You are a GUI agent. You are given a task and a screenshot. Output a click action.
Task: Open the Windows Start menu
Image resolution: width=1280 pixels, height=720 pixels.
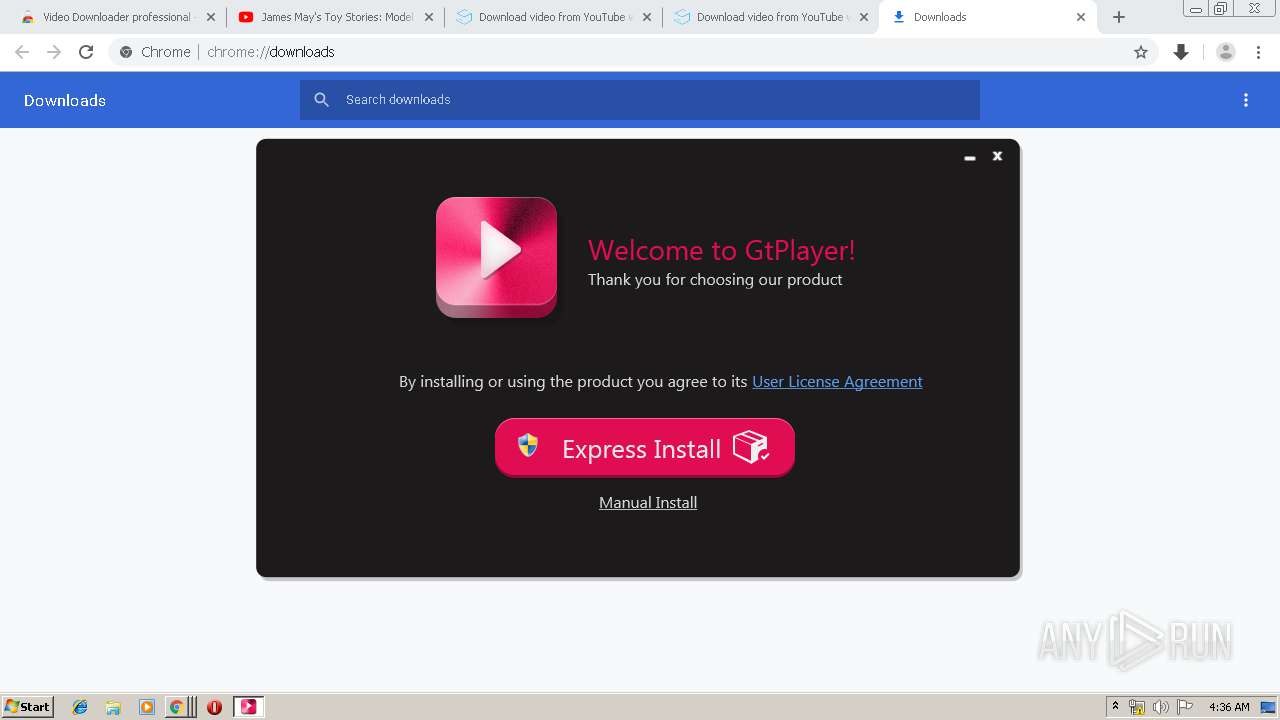28,707
